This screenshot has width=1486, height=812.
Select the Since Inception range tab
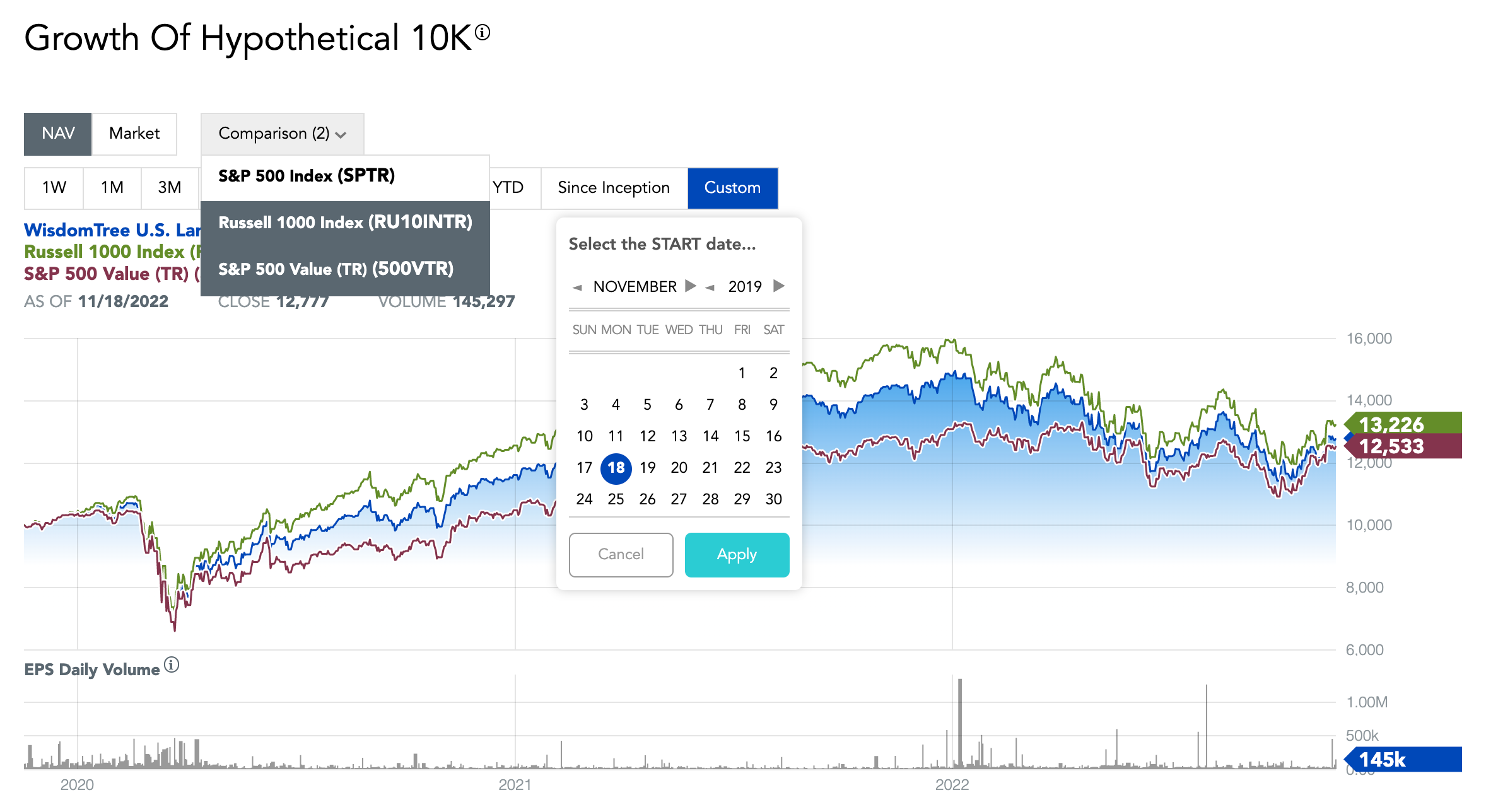614,188
